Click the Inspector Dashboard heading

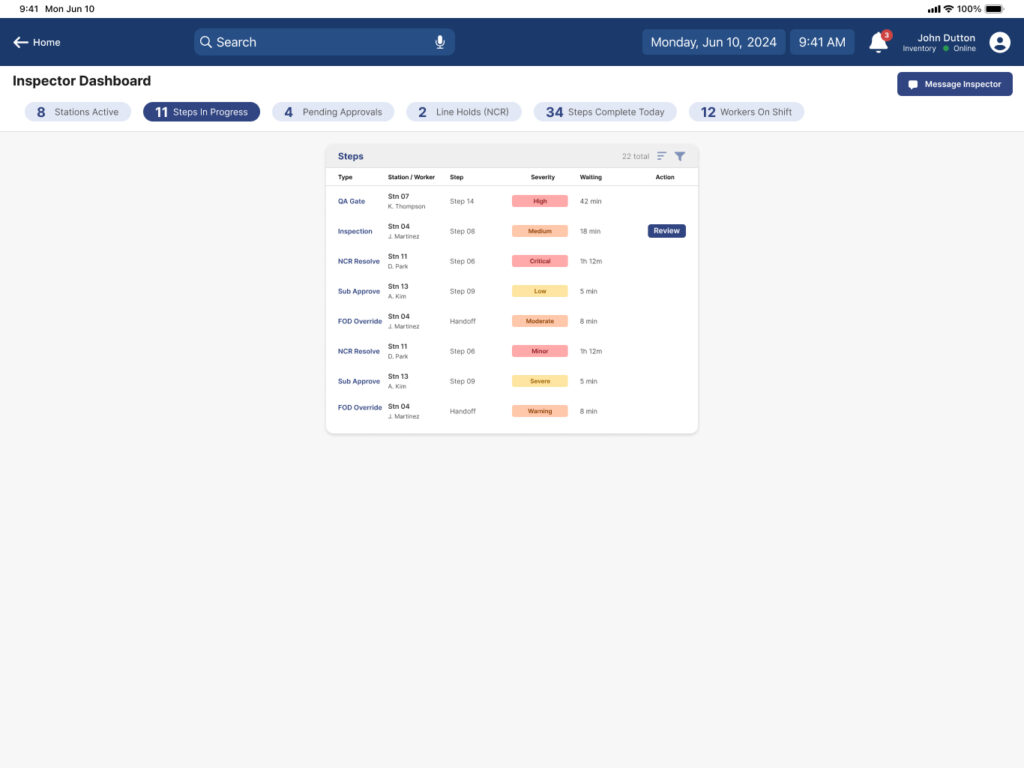pyautogui.click(x=82, y=81)
